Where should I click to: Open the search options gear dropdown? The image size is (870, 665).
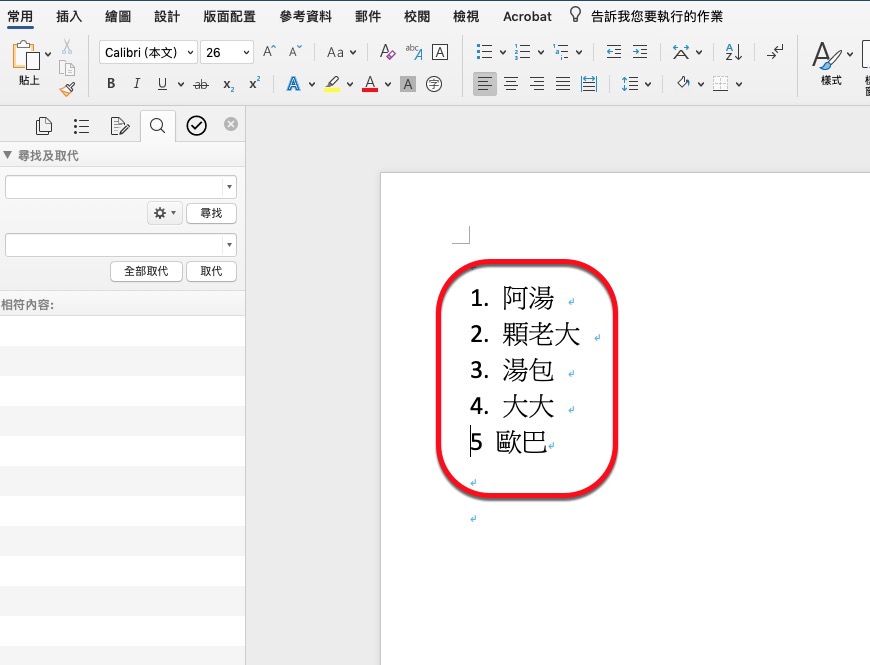tap(165, 213)
